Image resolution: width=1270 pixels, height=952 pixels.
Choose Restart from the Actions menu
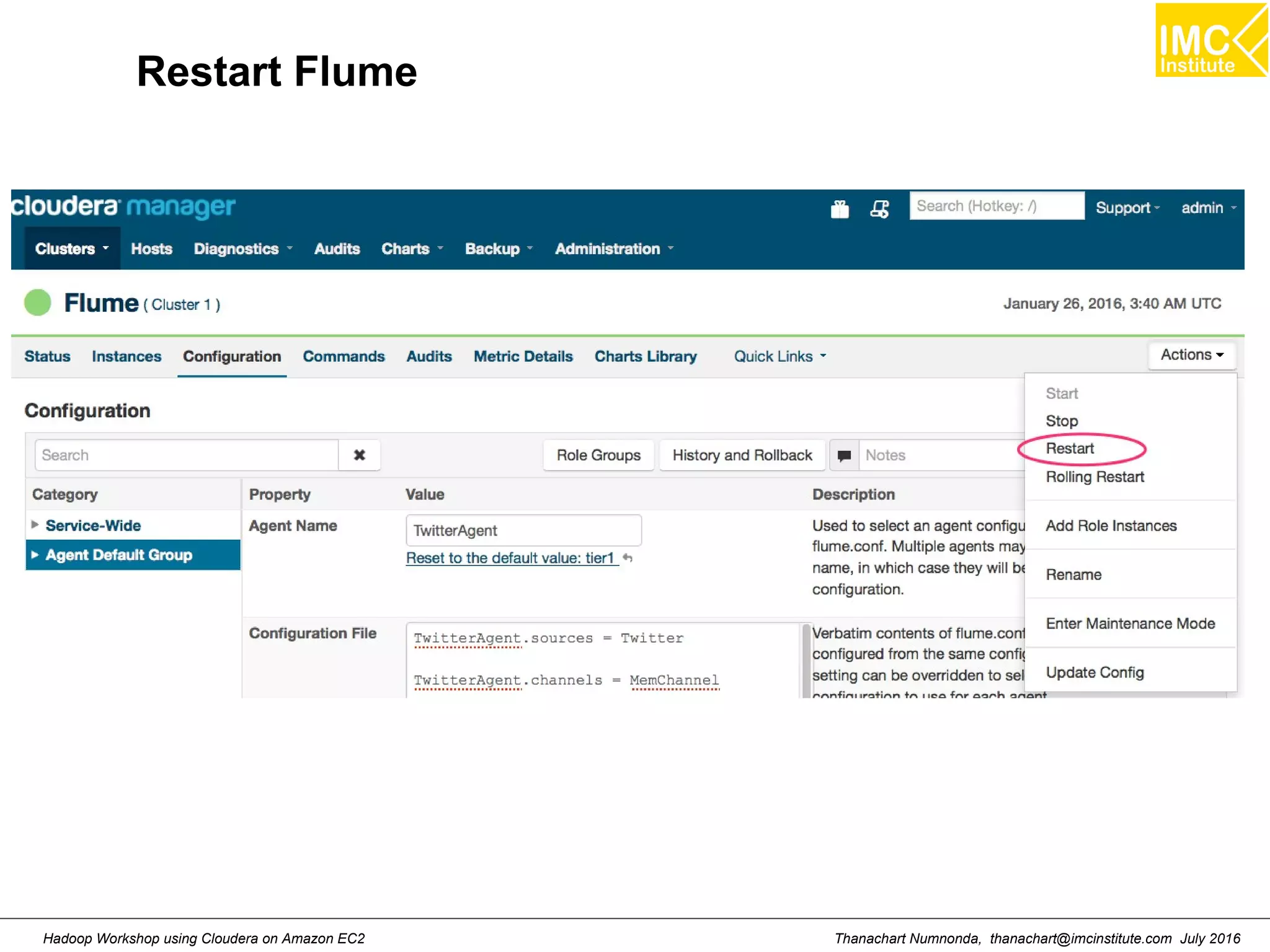click(x=1070, y=448)
